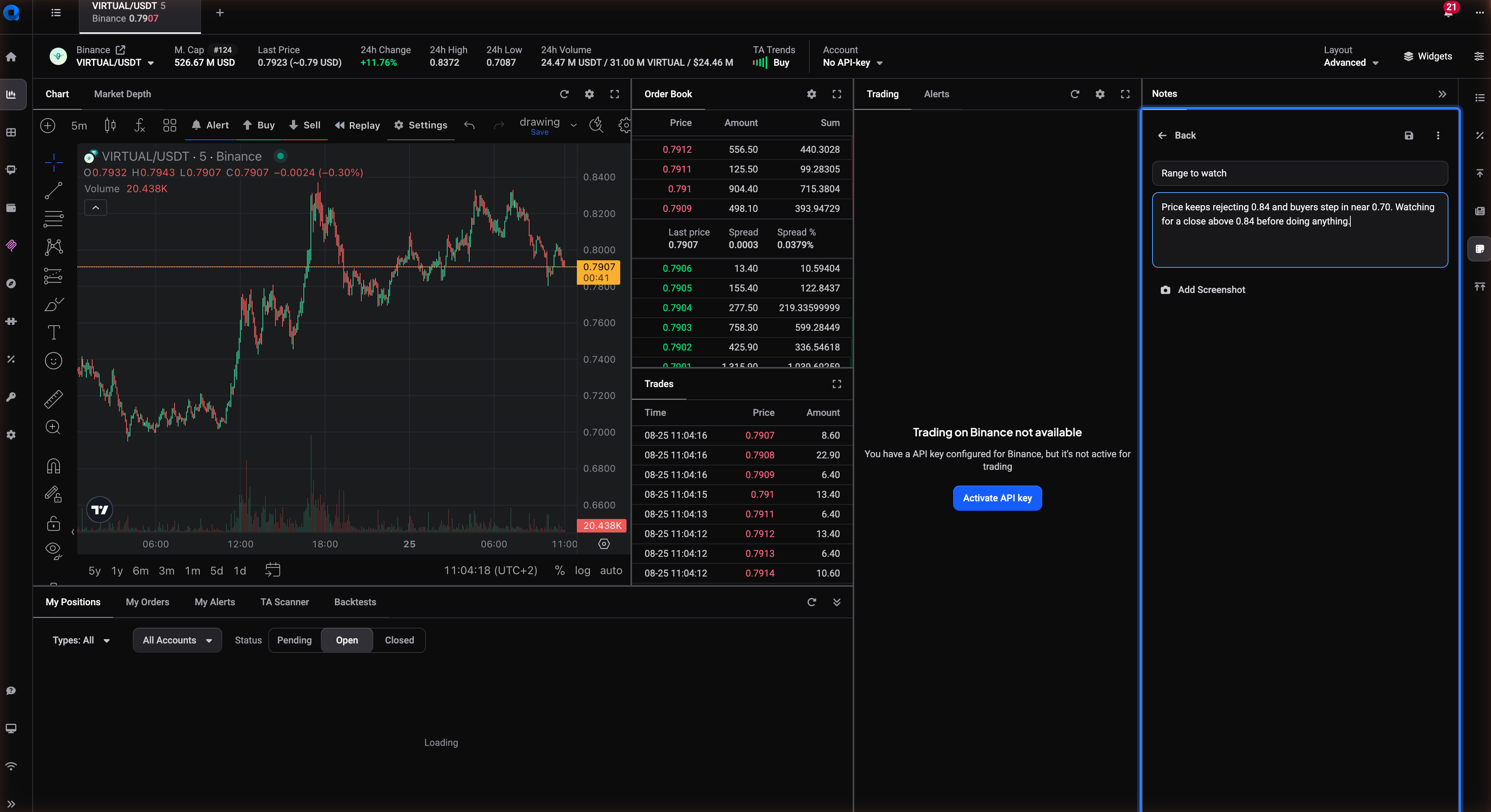Switch to Market Depth tab

pyautogui.click(x=122, y=94)
